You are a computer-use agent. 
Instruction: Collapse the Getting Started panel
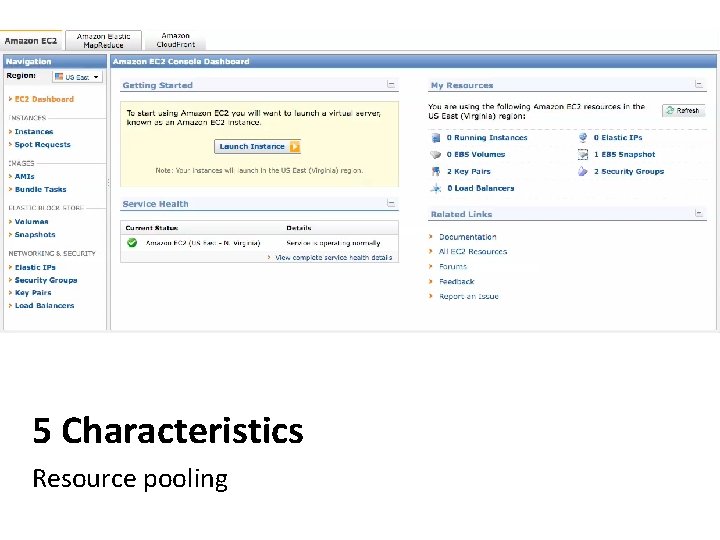point(391,84)
